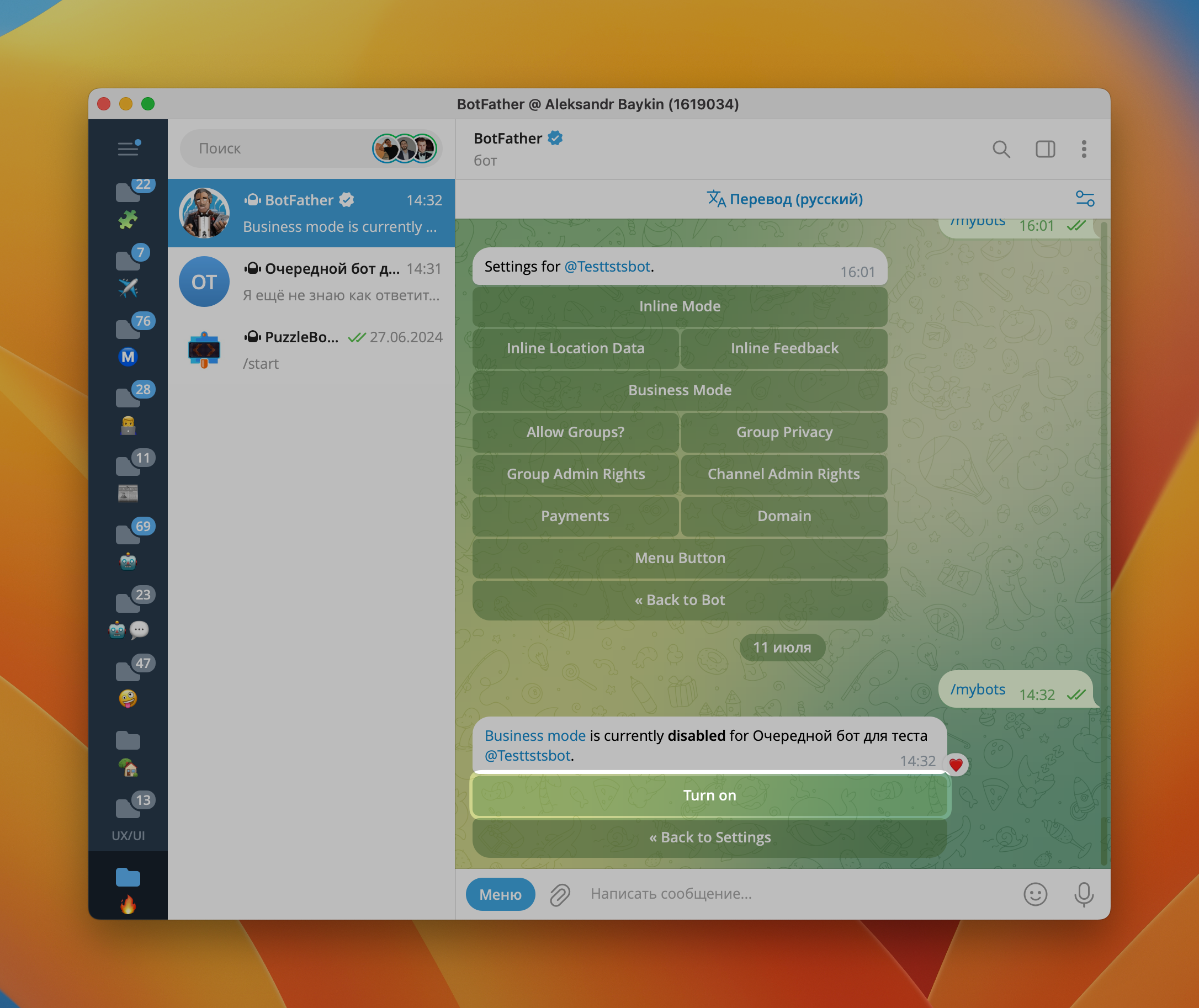Go « Back to Settings
Image resolution: width=1199 pixels, height=1008 pixels.
click(710, 837)
